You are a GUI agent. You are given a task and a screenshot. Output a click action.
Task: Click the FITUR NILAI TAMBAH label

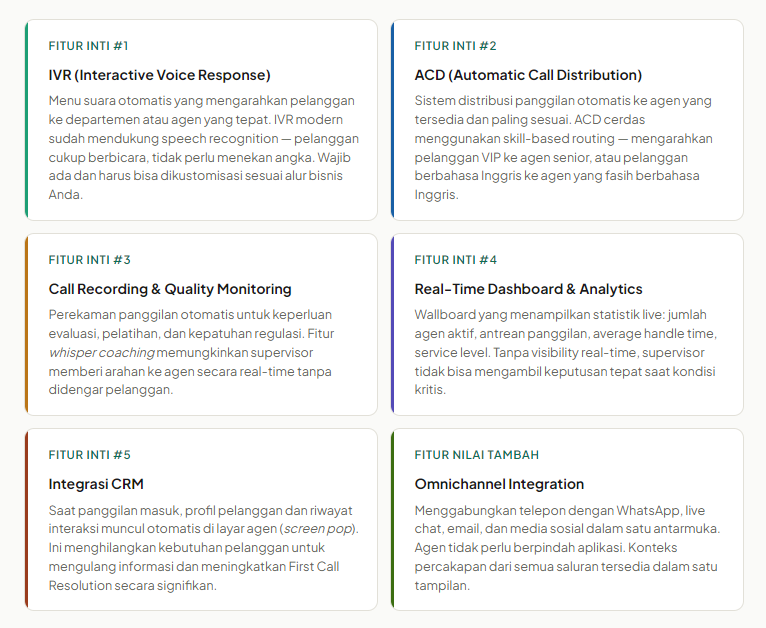(x=476, y=455)
